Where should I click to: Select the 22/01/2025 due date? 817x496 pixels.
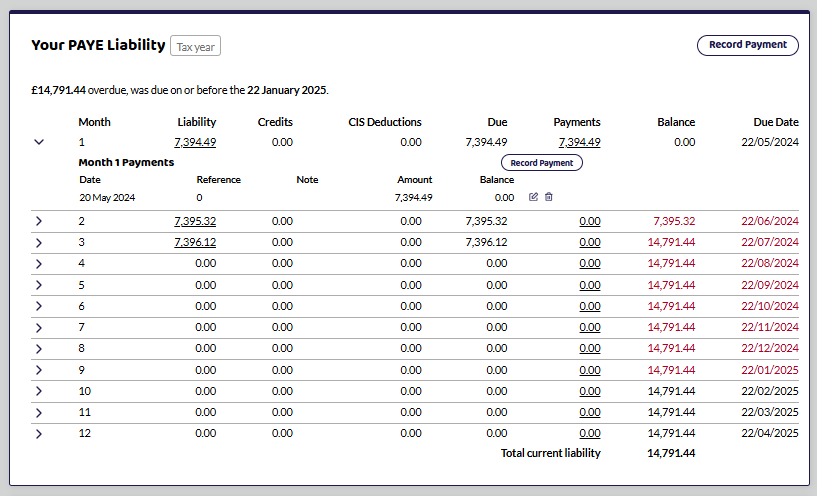coord(770,370)
